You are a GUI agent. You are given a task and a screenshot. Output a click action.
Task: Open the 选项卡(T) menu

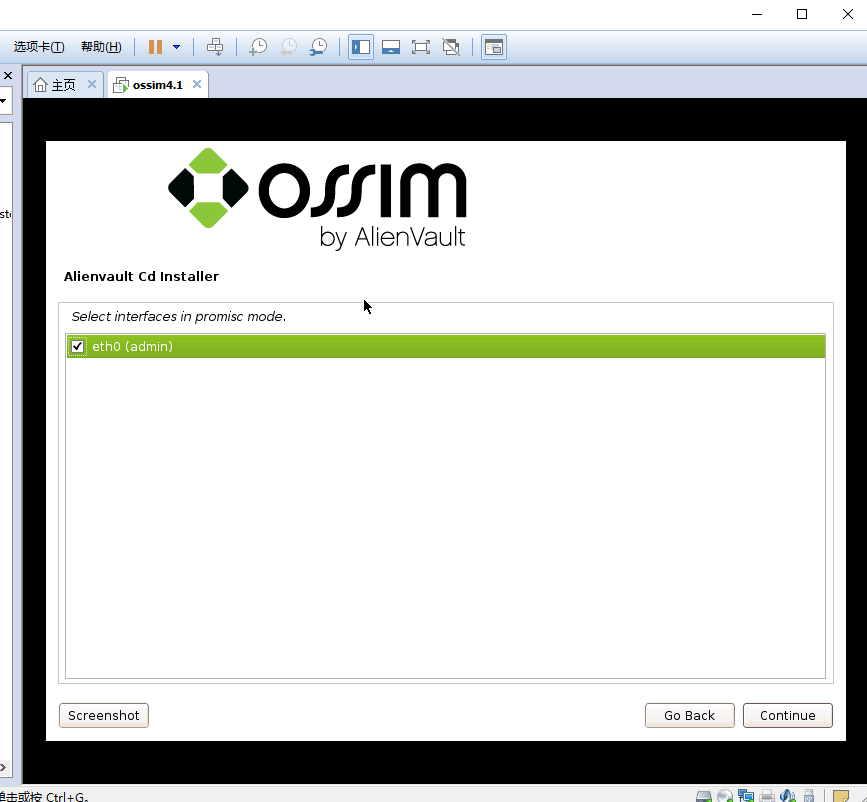39,47
